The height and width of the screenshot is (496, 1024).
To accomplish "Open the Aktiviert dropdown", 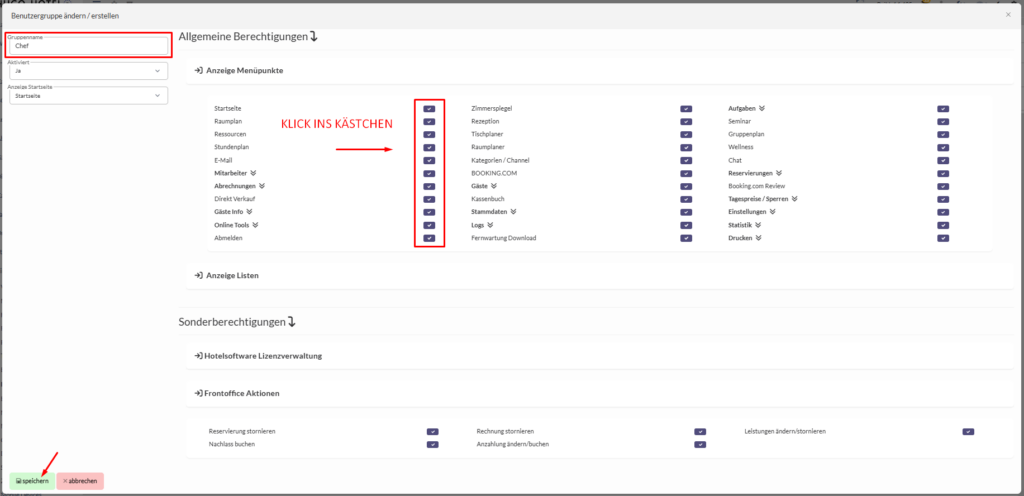I will [87, 71].
